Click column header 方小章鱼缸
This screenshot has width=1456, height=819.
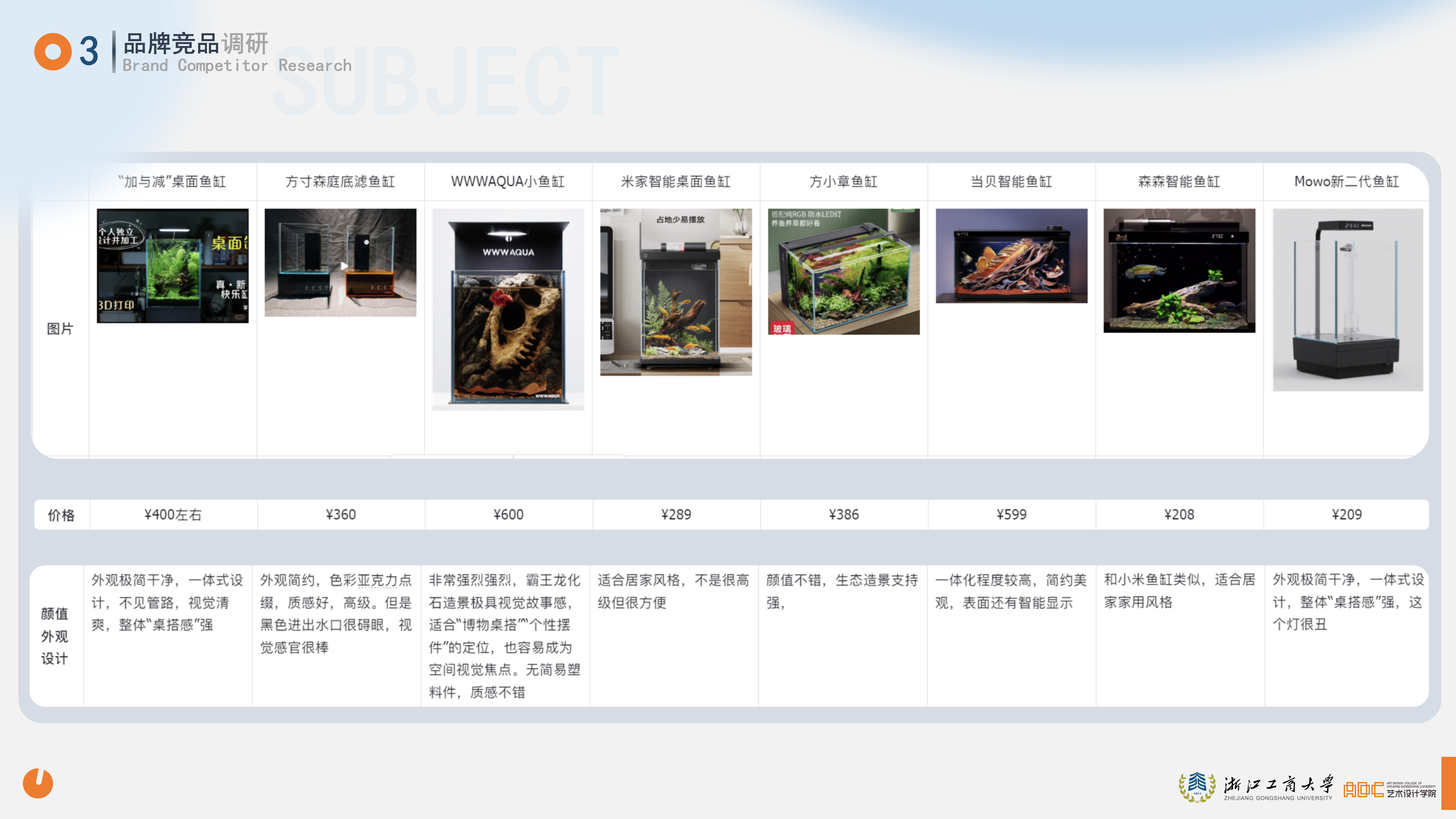coord(843,182)
